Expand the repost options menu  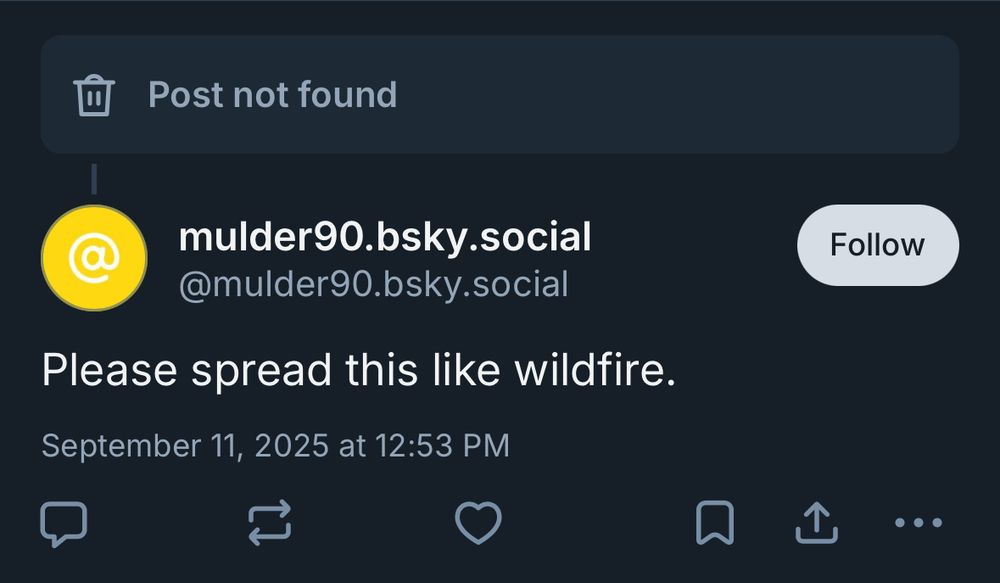click(270, 521)
